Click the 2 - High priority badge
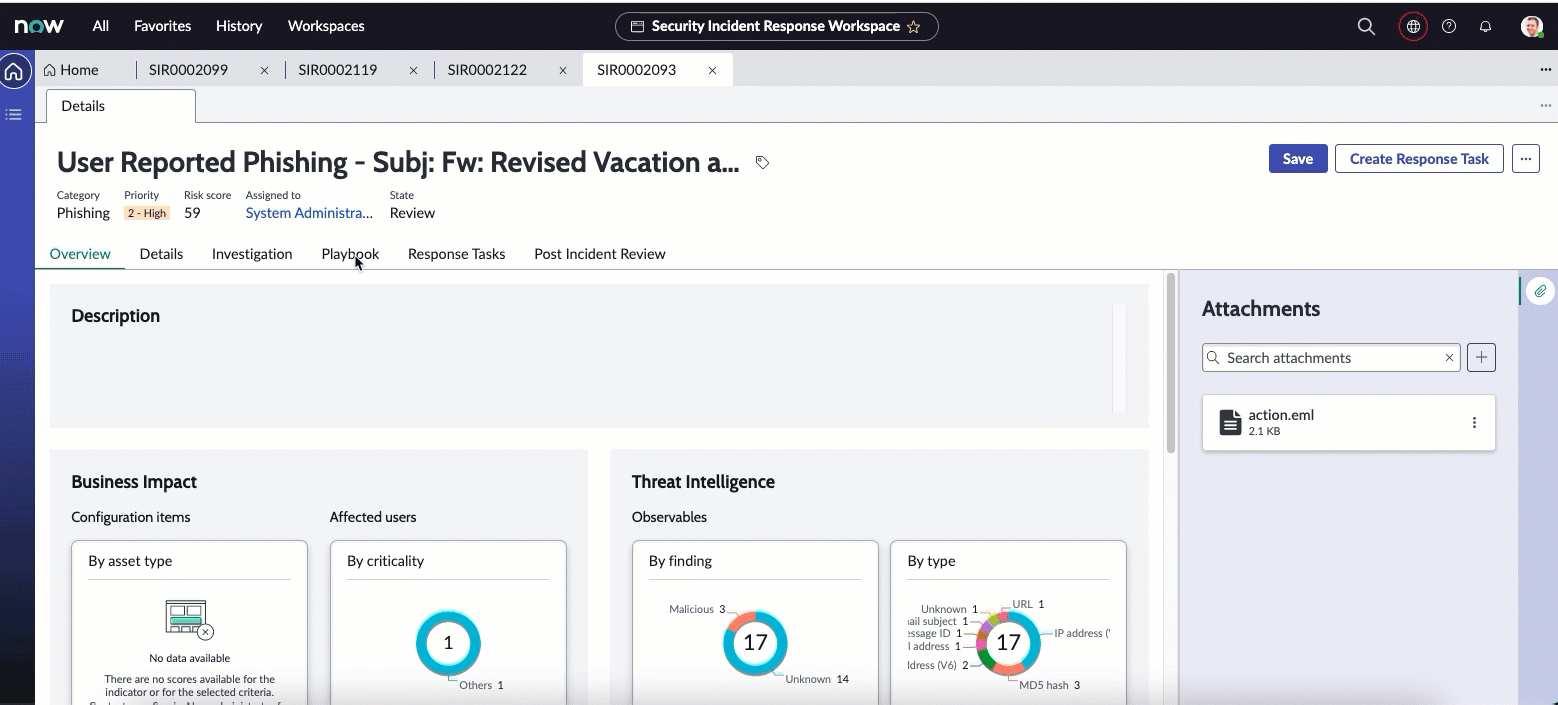Viewport: 1558px width, 705px height. (x=147, y=213)
